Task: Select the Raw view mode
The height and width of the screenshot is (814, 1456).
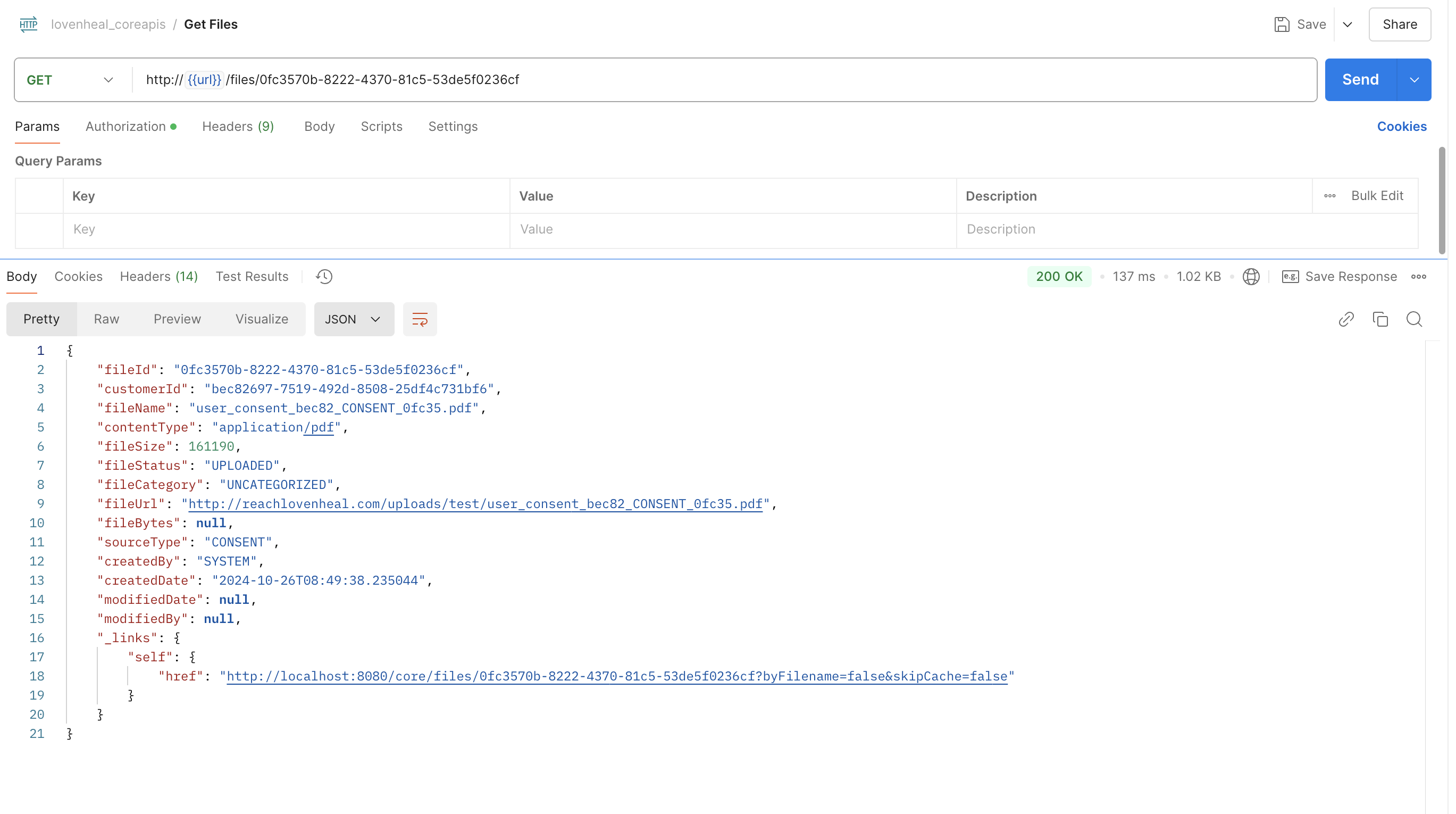Action: pyautogui.click(x=106, y=319)
